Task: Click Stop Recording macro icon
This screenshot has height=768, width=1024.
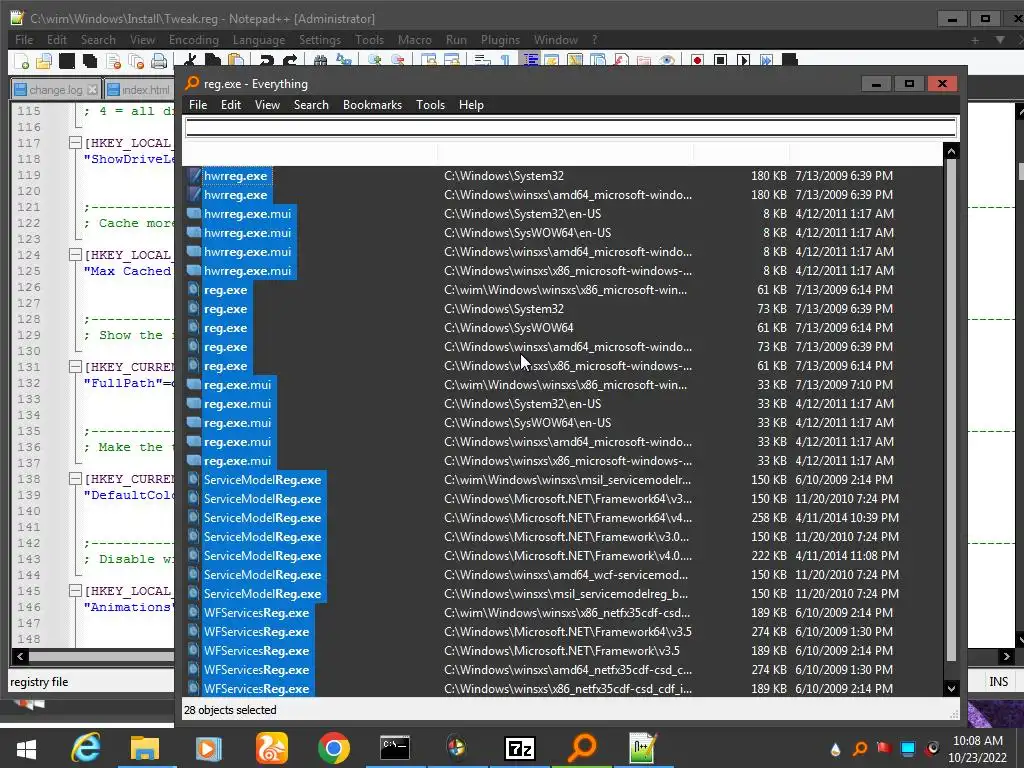Action: pos(720,60)
